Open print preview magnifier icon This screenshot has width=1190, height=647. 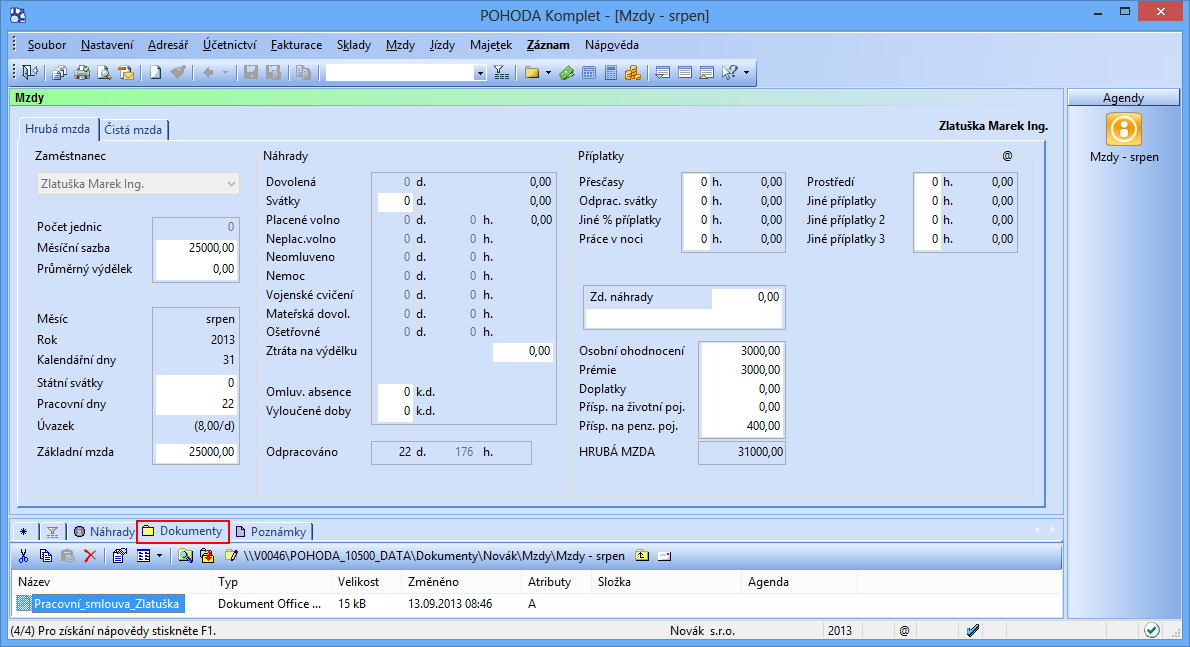pyautogui.click(x=104, y=72)
